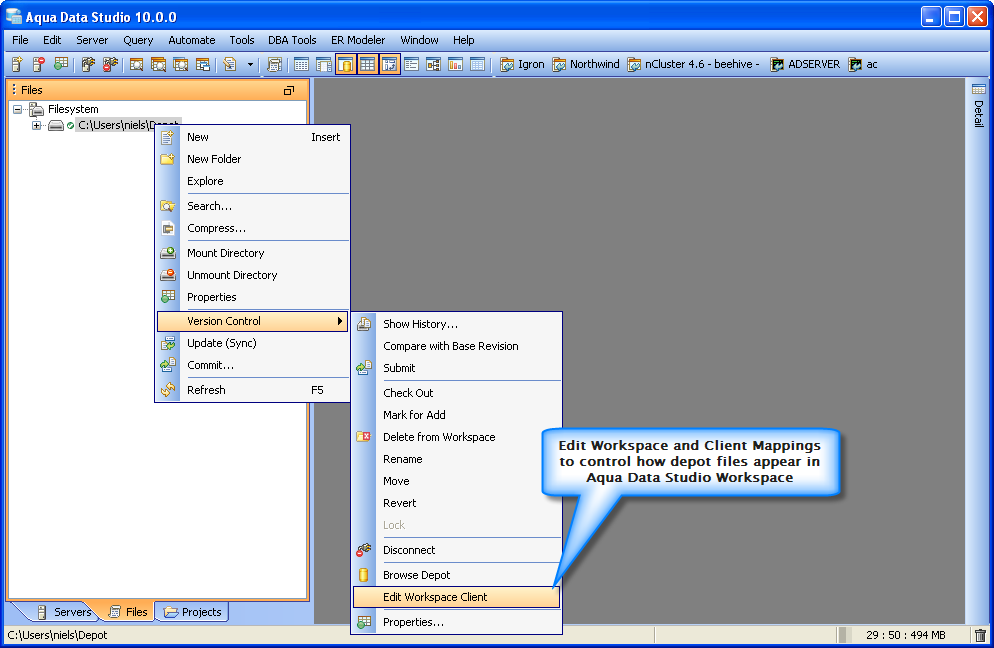Select Move in the submenu

(x=456, y=481)
